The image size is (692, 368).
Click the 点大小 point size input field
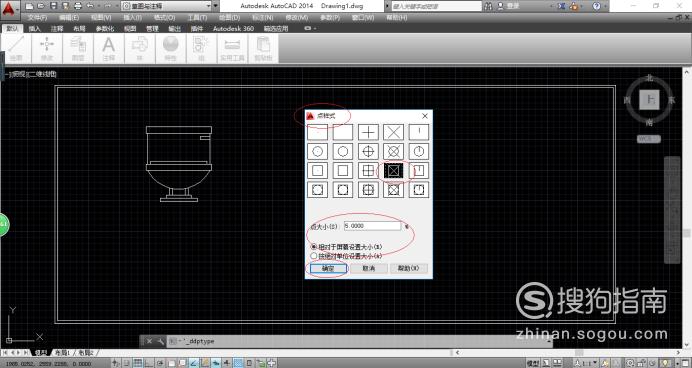(372, 226)
